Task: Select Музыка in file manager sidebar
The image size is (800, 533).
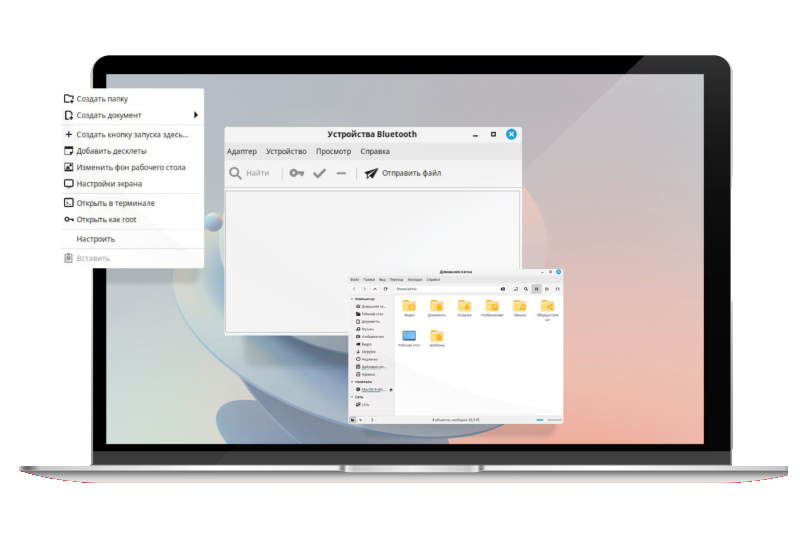Action: click(x=365, y=329)
